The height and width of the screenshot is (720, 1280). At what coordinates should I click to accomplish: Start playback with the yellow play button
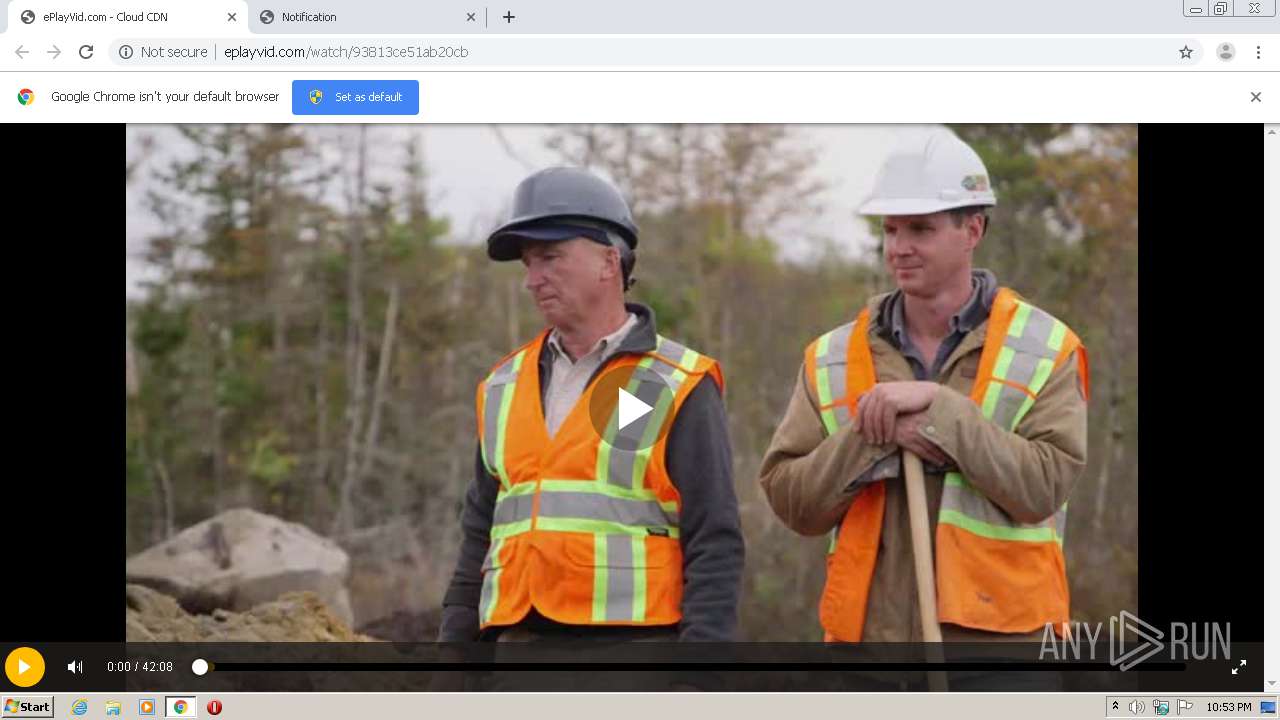[x=24, y=667]
